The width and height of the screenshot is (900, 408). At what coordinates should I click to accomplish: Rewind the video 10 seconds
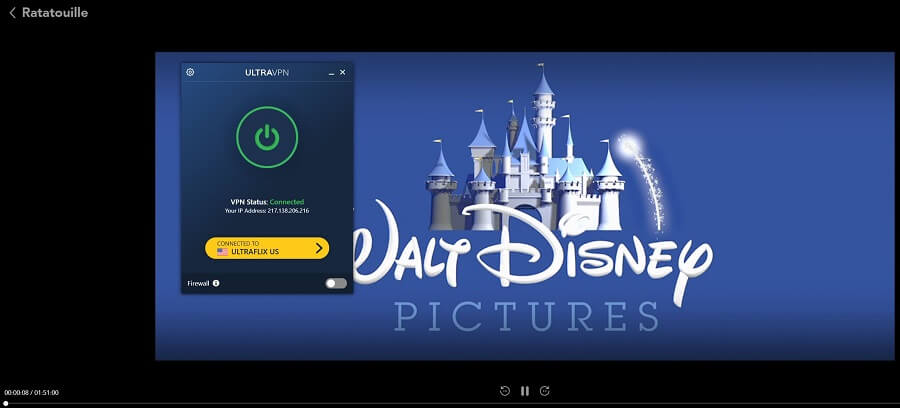(x=505, y=391)
